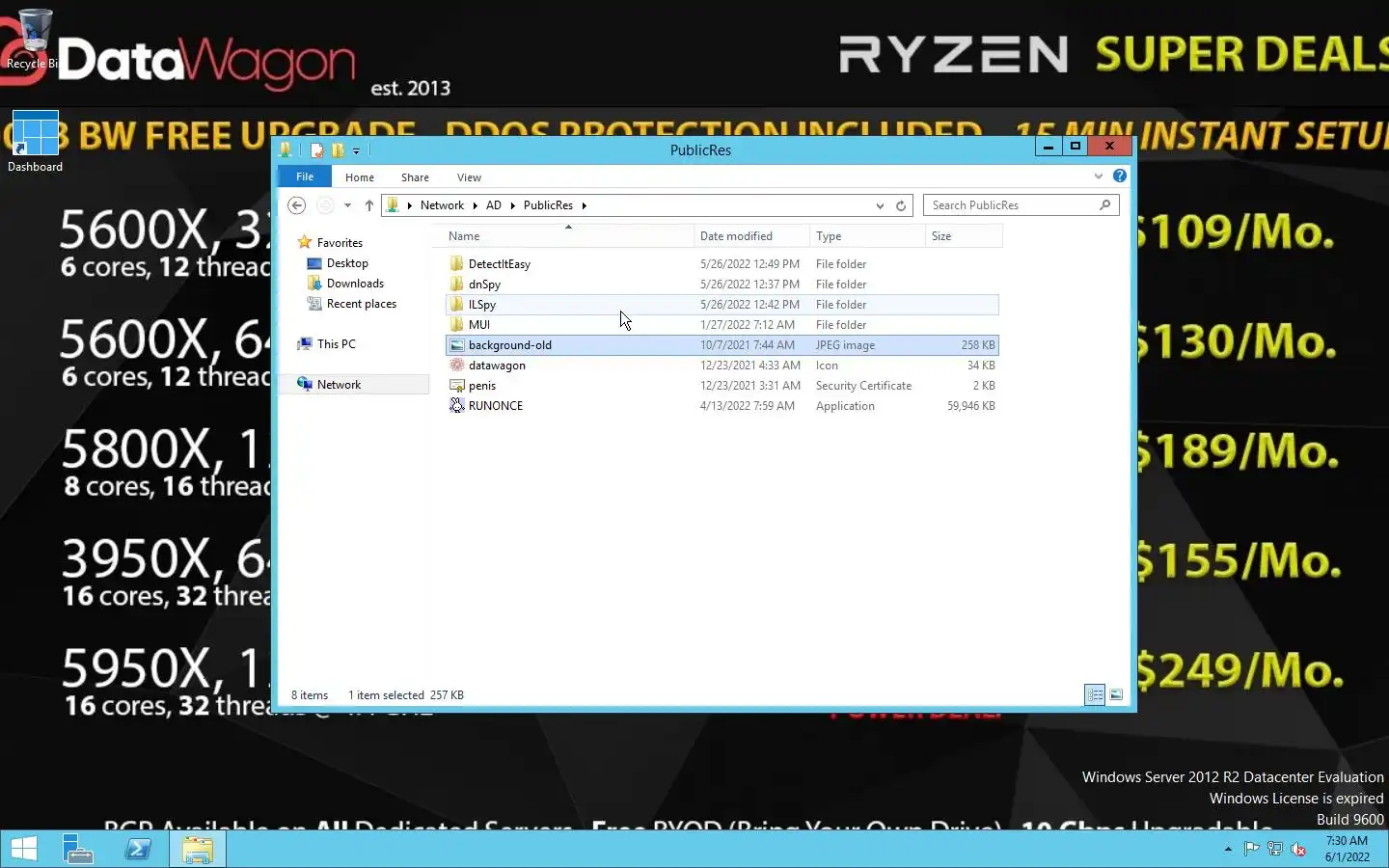Click the network location icon in address bar
Image resolution: width=1389 pixels, height=868 pixels.
click(x=393, y=205)
